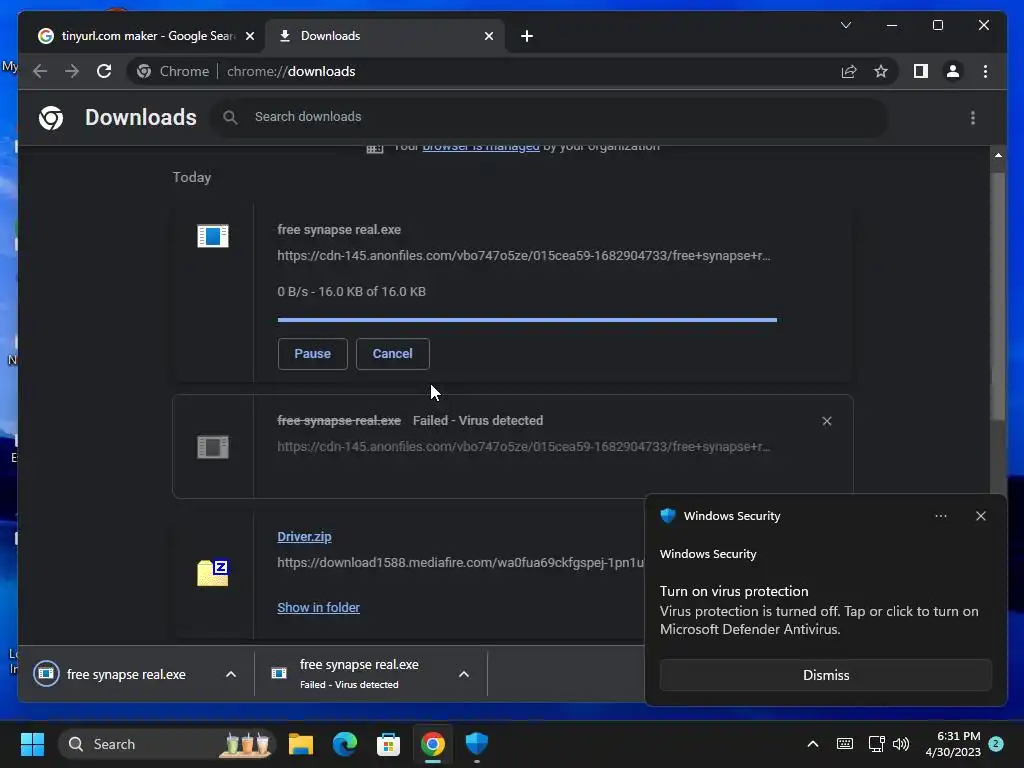Click the touch keyboard tray icon
Screen dimensions: 1024x768
point(844,744)
